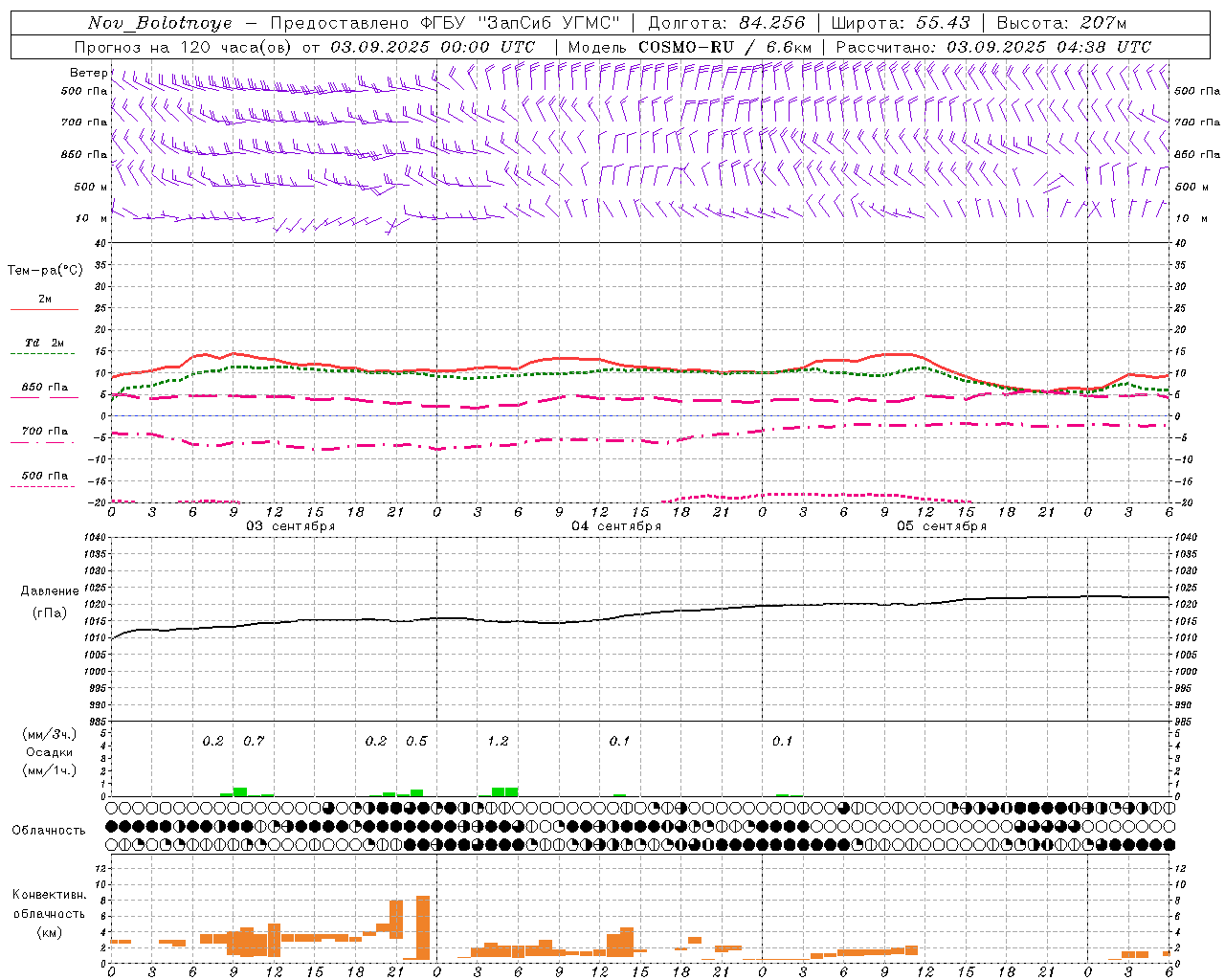Image resolution: width=1225 pixels, height=980 pixels.
Task: Select the Широта: 55.43 value
Action: coord(901,23)
